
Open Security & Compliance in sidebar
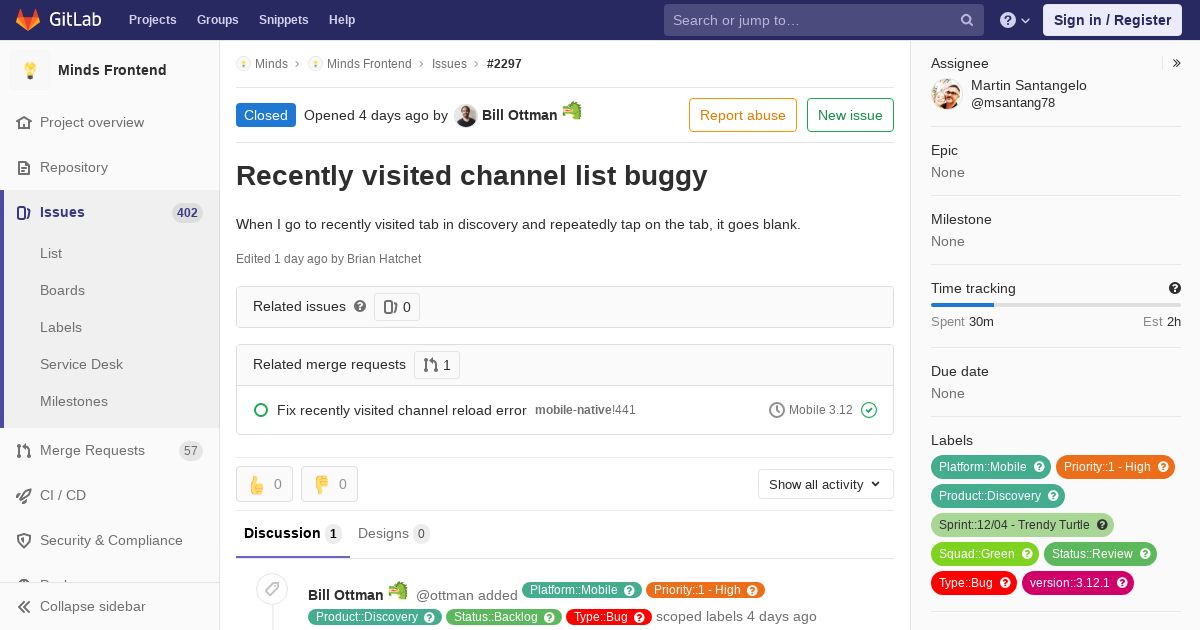111,540
